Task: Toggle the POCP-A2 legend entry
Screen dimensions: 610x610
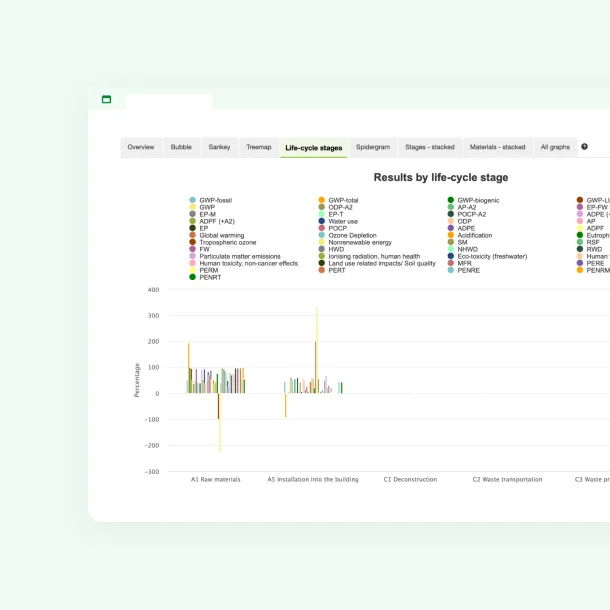Action: pyautogui.click(x=466, y=214)
